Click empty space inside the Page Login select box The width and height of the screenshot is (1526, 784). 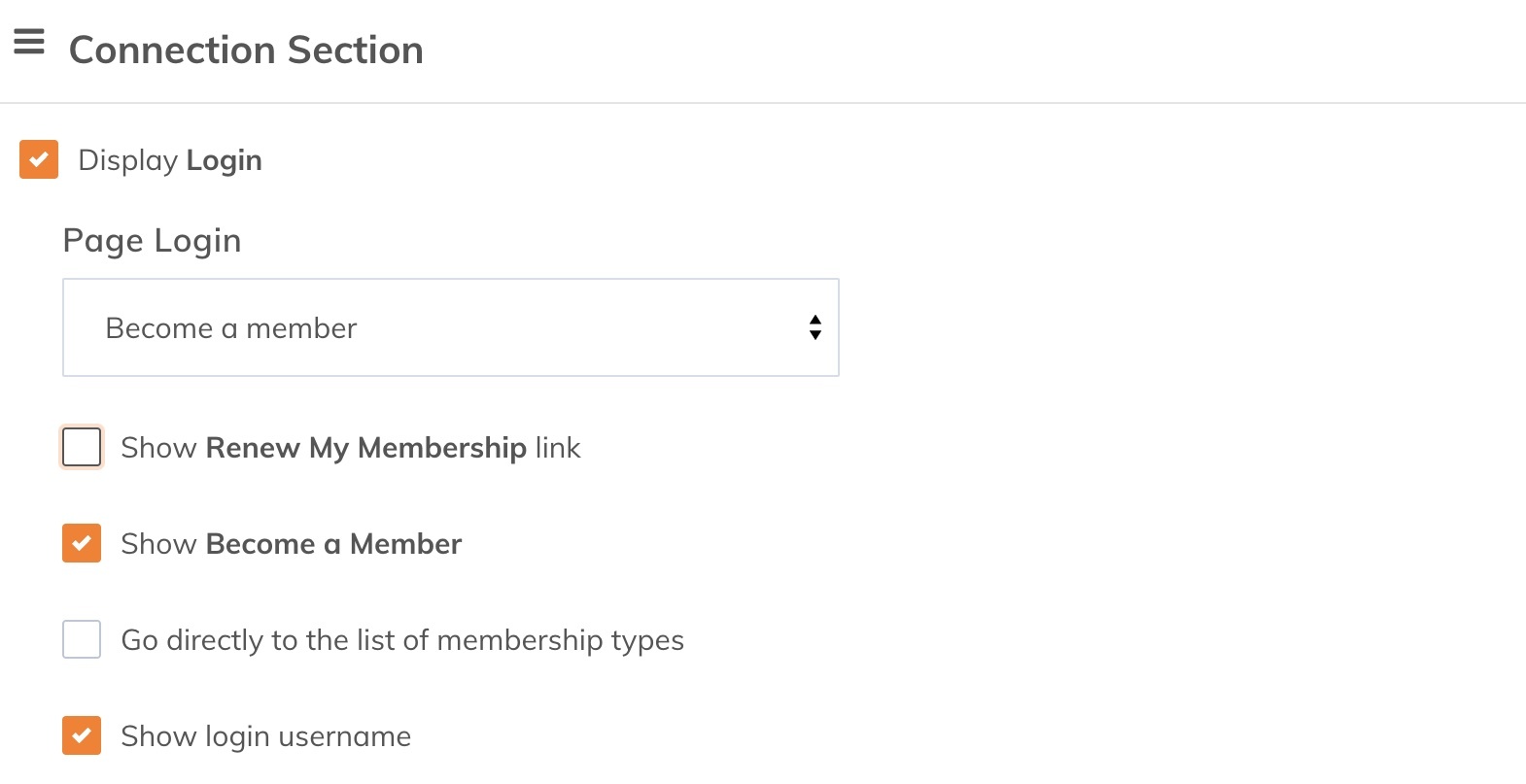pos(583,327)
